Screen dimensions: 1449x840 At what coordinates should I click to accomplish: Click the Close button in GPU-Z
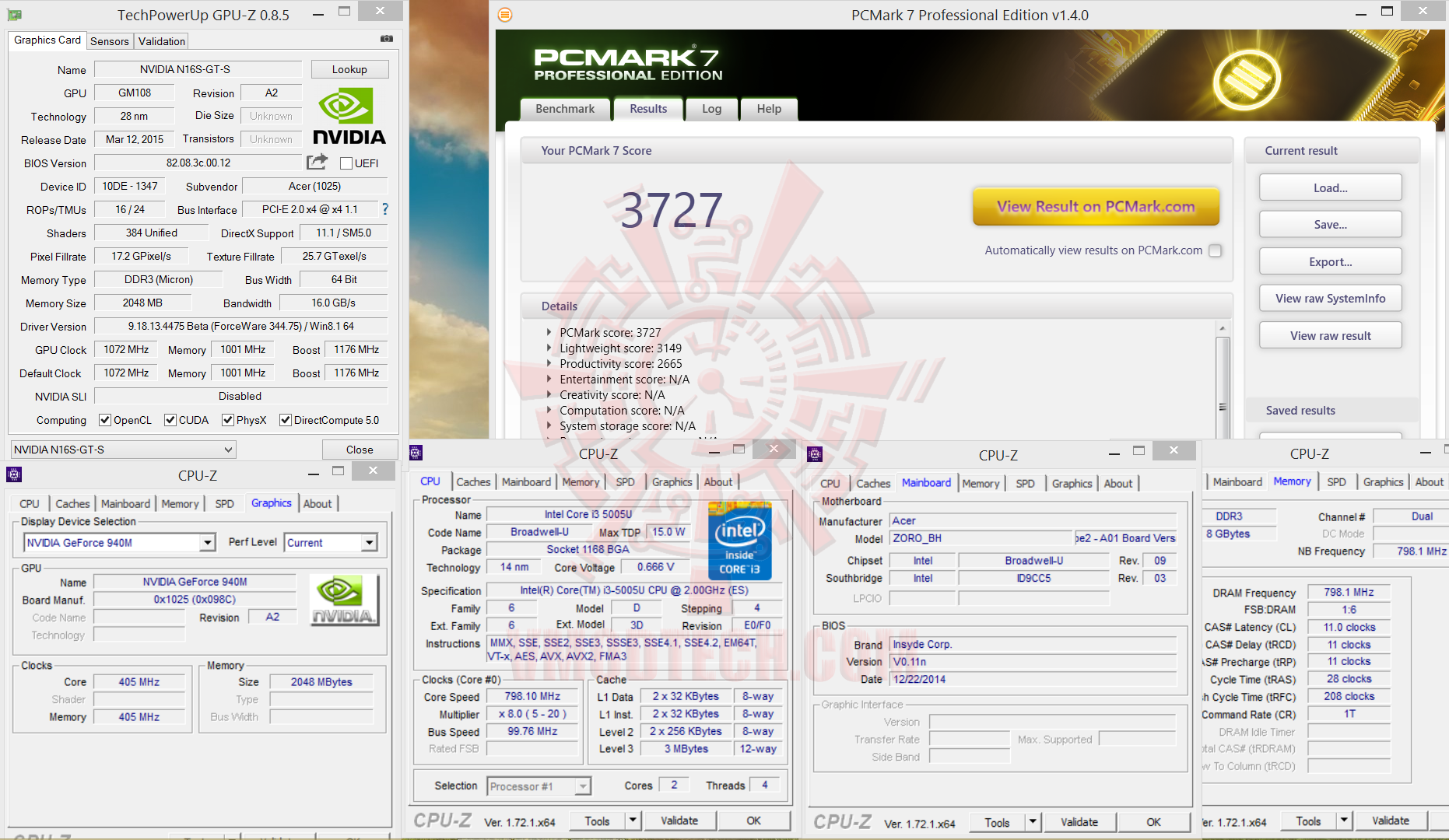(360, 450)
